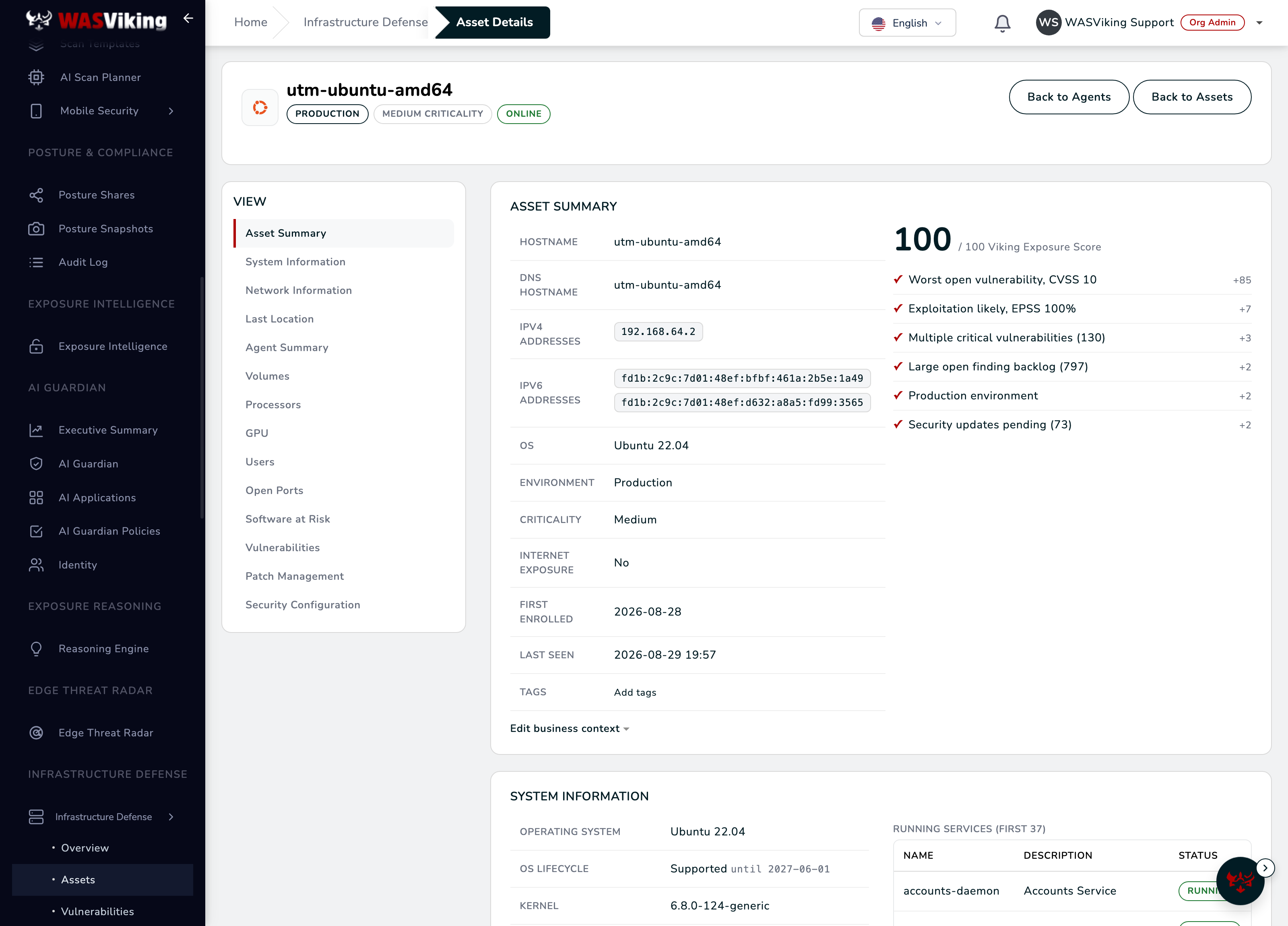Click PRODUCTION badge
Viewport: 1288px width, 926px height.
[327, 114]
